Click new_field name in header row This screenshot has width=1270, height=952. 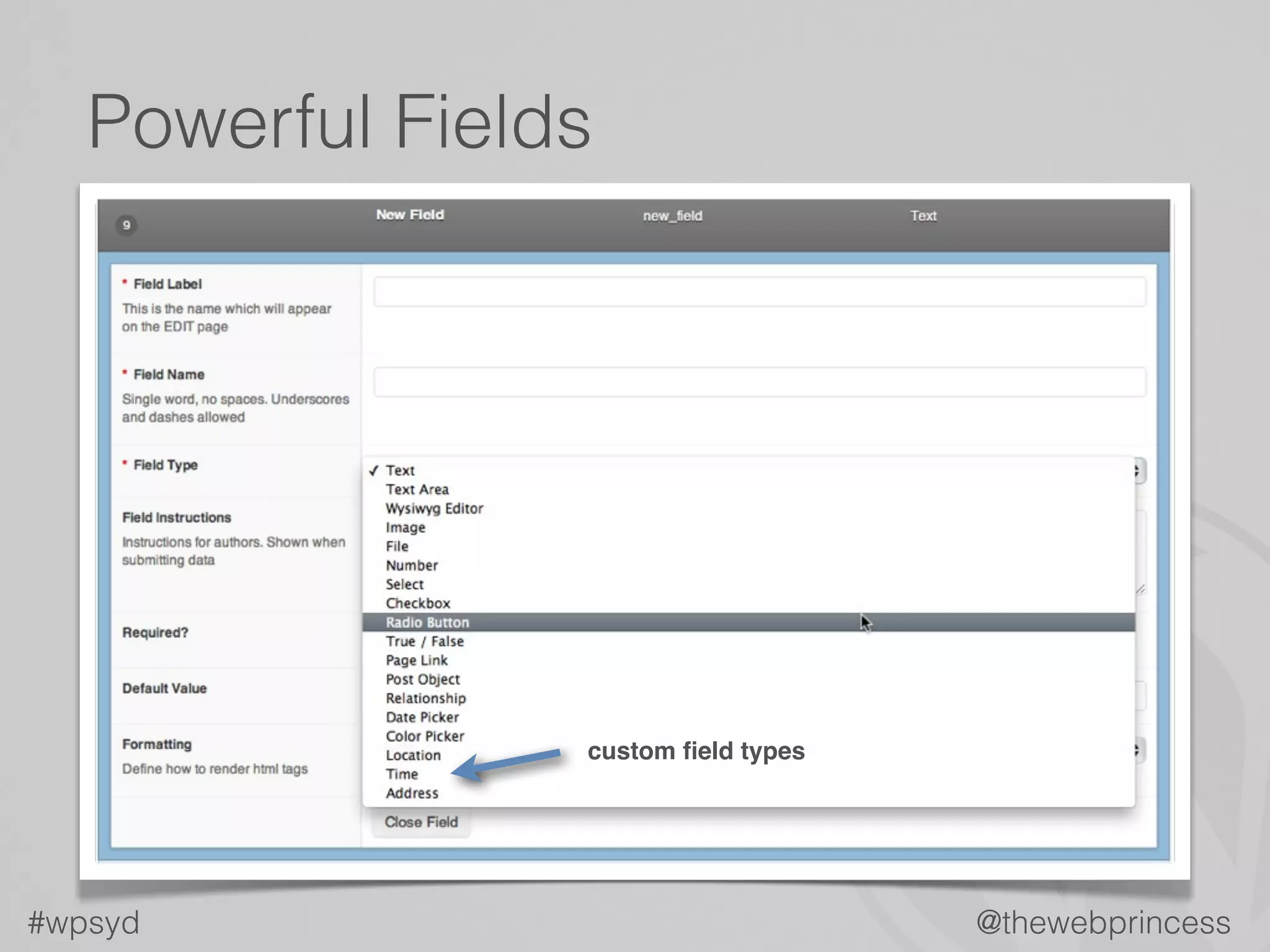point(672,216)
